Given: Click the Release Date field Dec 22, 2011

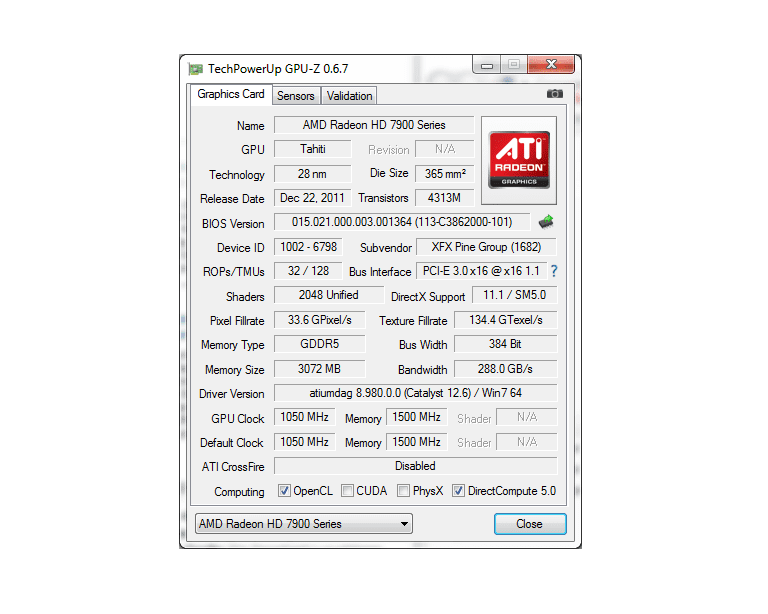Looking at the screenshot, I should coord(312,198).
